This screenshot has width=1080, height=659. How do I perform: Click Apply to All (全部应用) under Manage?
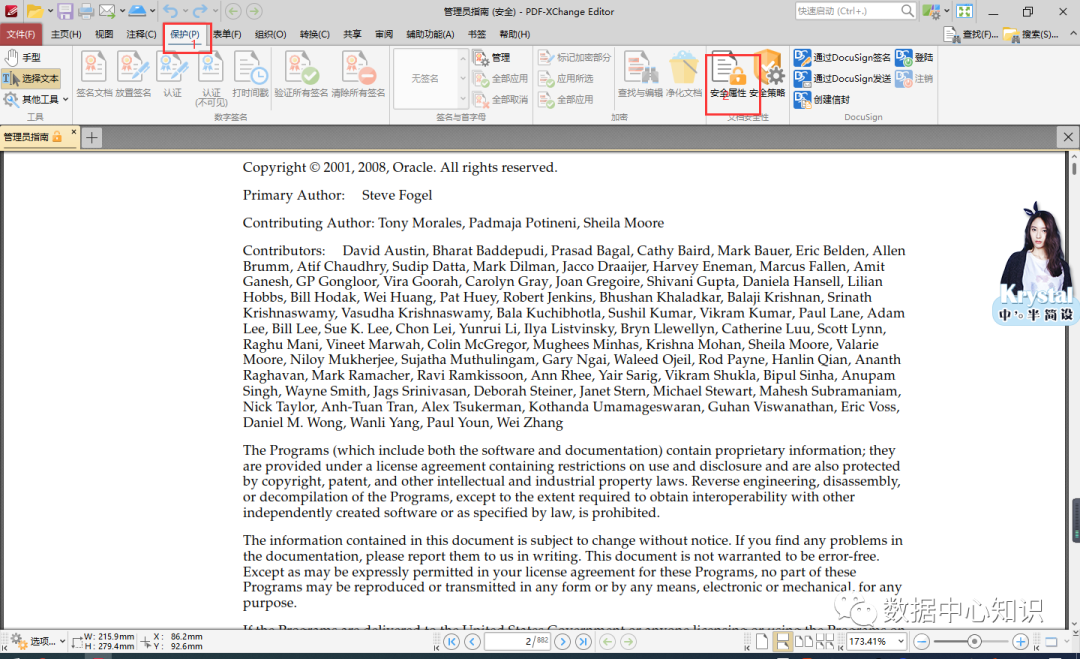point(501,79)
